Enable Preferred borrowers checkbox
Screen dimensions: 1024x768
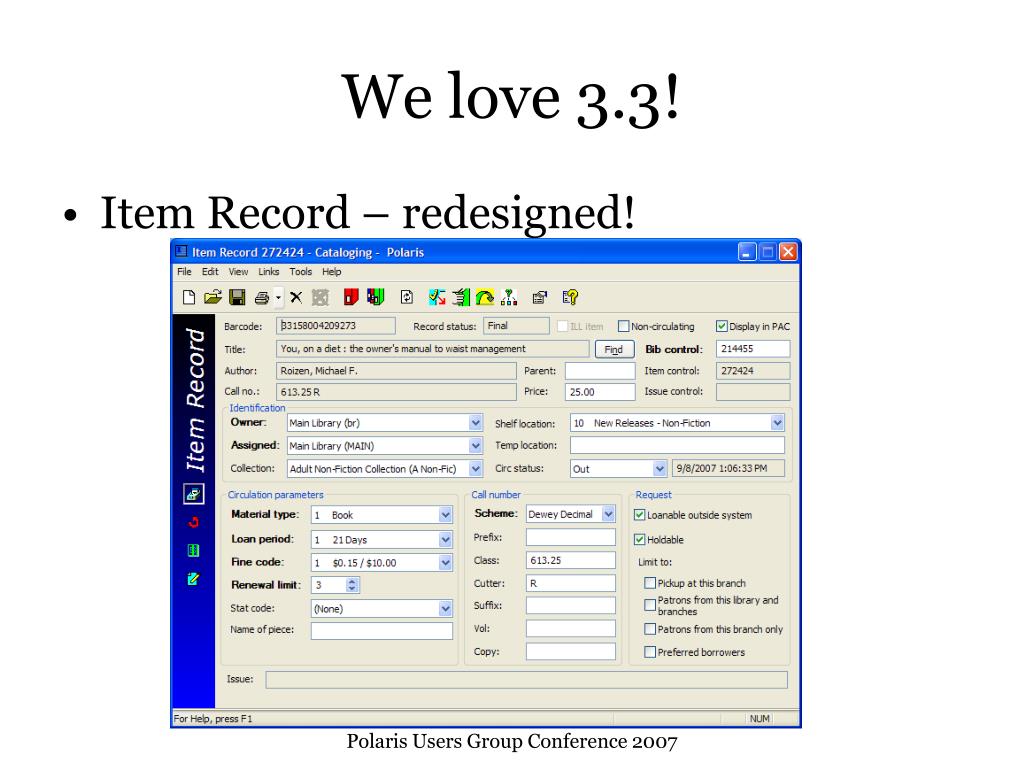tap(650, 652)
